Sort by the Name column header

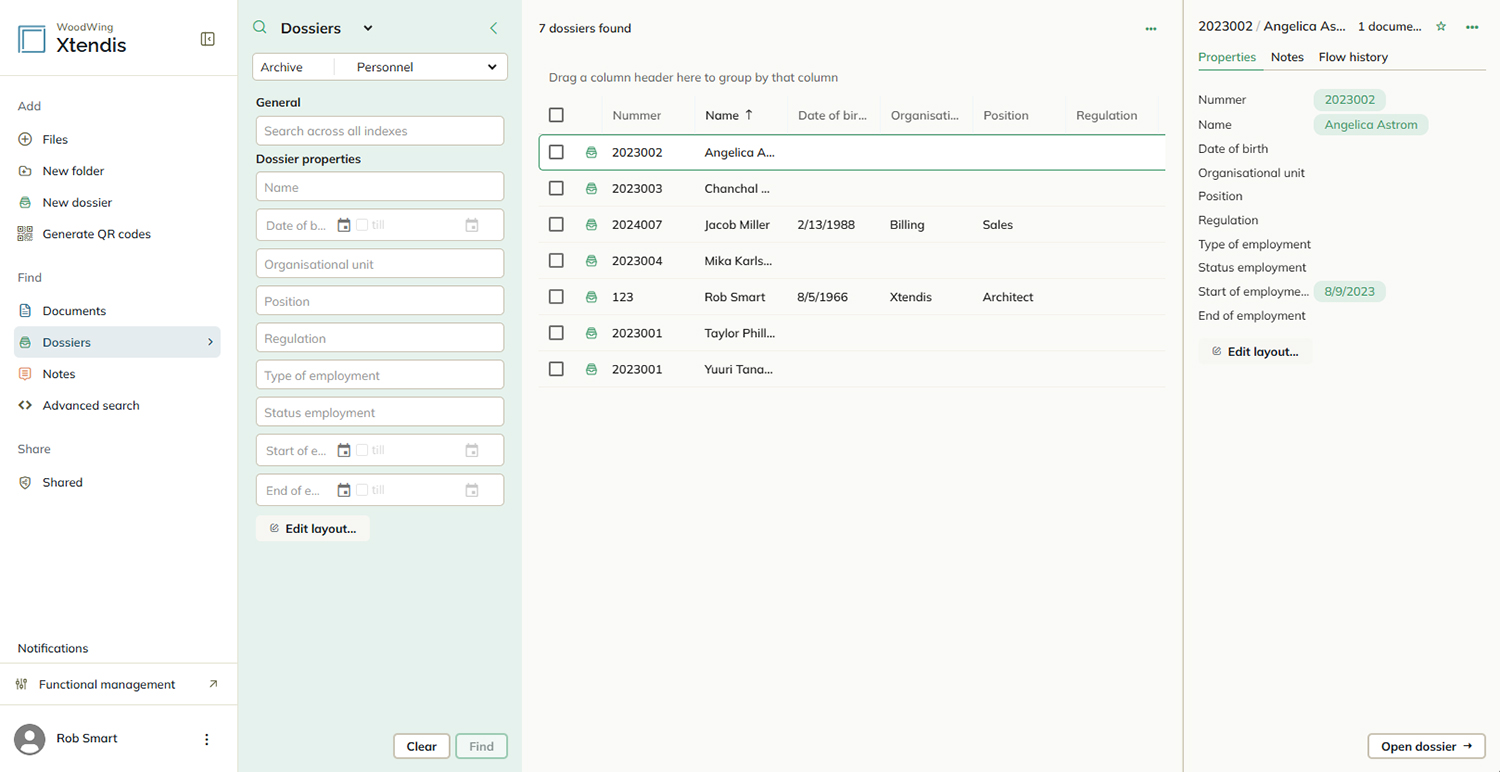point(729,115)
